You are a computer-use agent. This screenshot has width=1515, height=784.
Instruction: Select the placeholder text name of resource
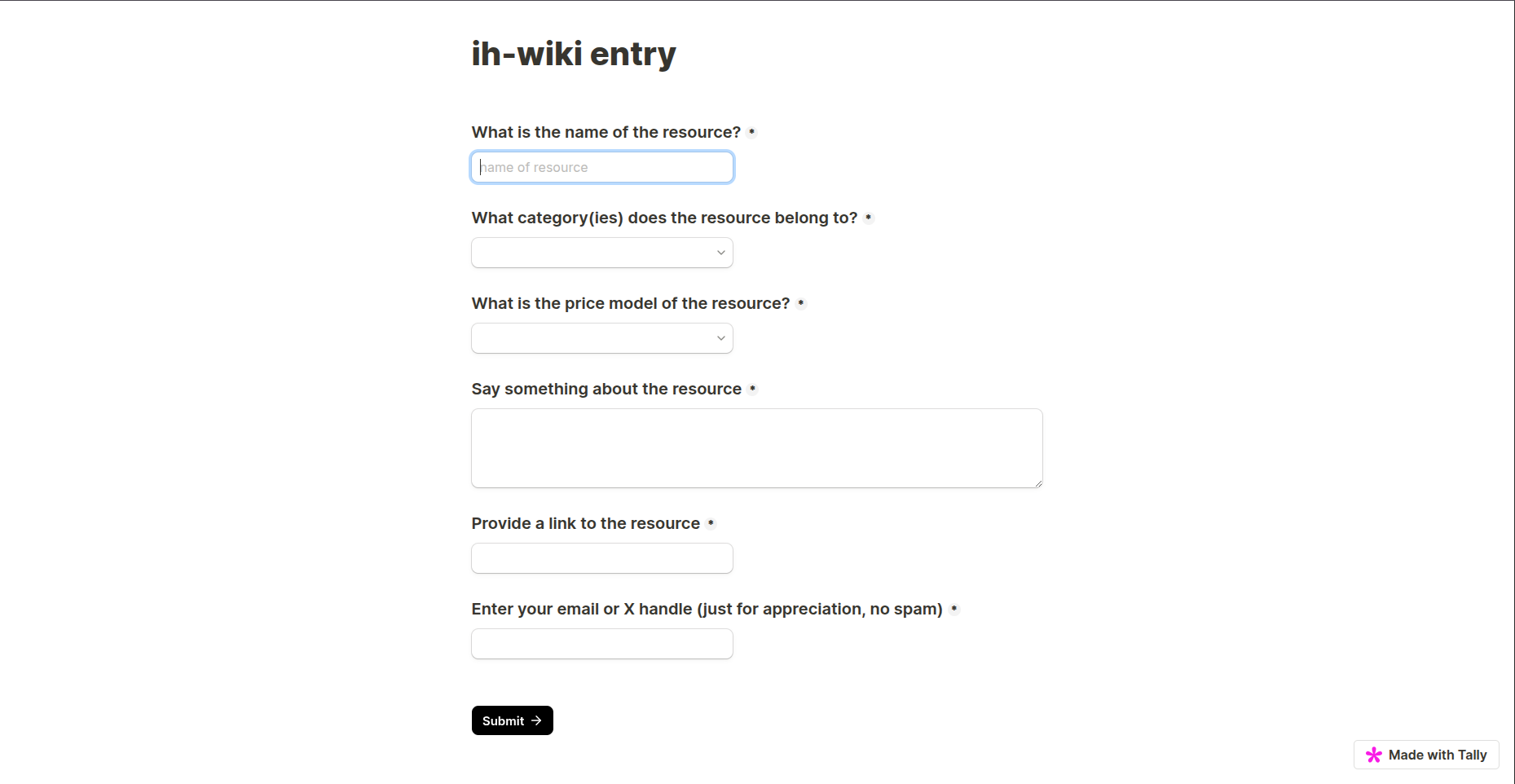click(534, 167)
